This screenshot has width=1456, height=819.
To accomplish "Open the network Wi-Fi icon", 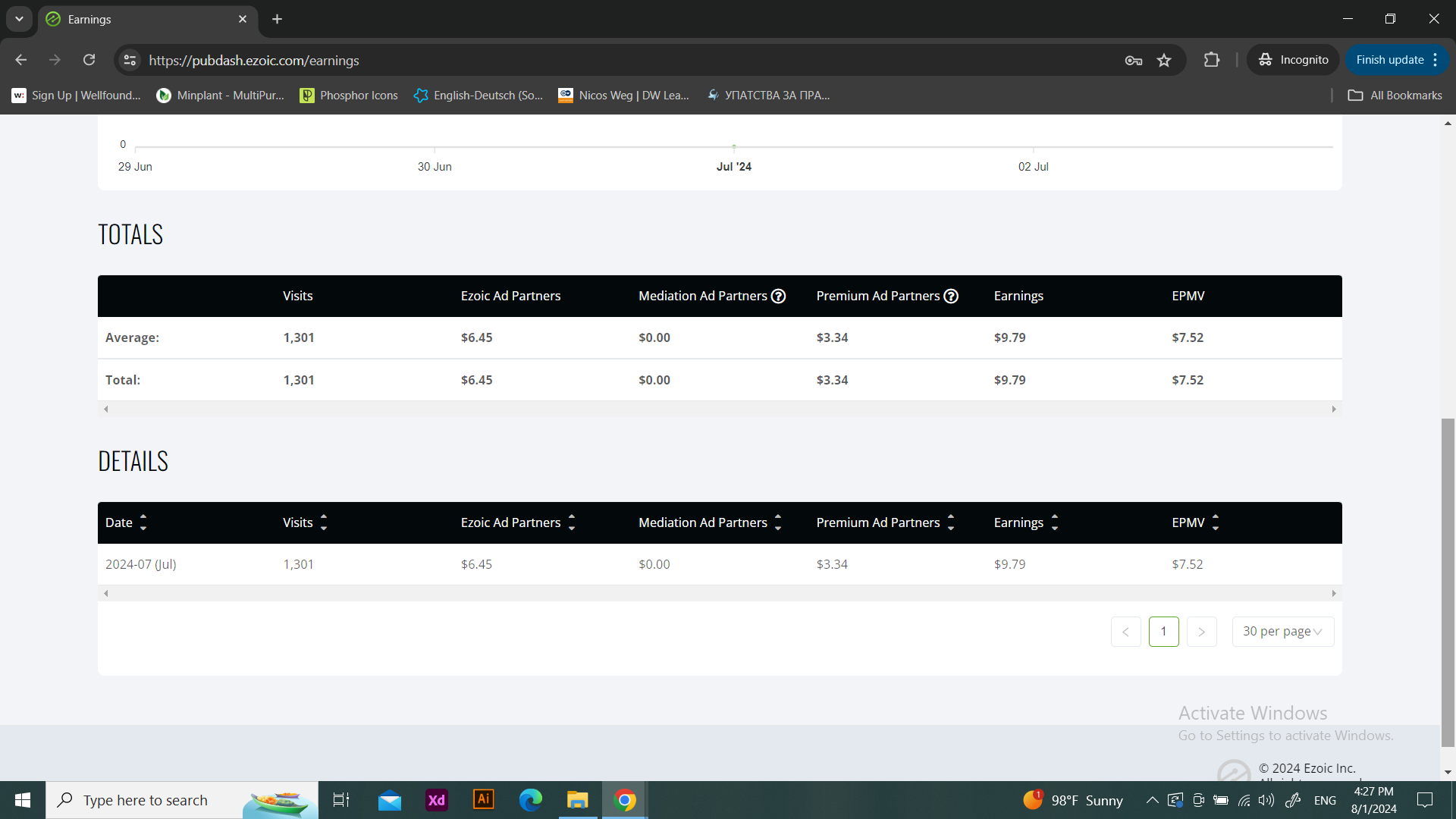I will click(x=1244, y=800).
